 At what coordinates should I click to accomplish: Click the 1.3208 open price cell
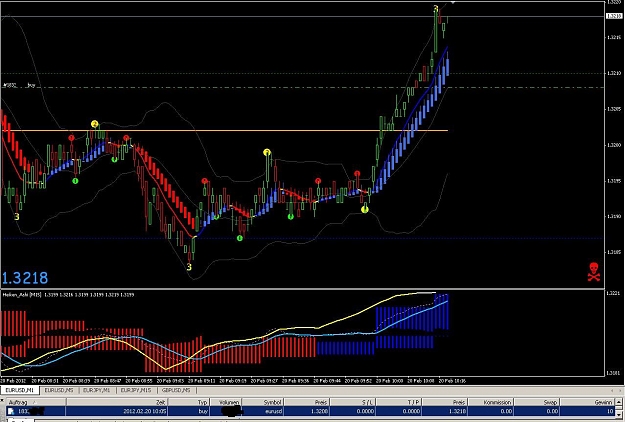(x=307, y=411)
